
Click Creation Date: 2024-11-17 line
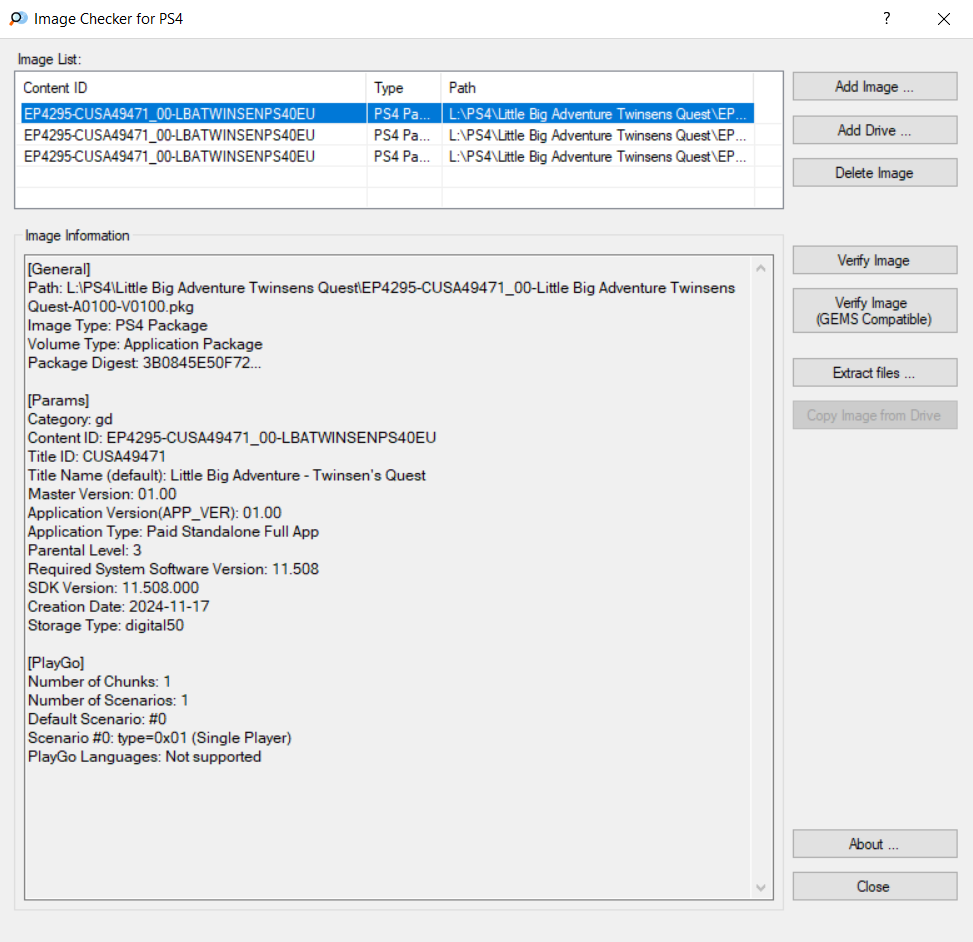[119, 606]
